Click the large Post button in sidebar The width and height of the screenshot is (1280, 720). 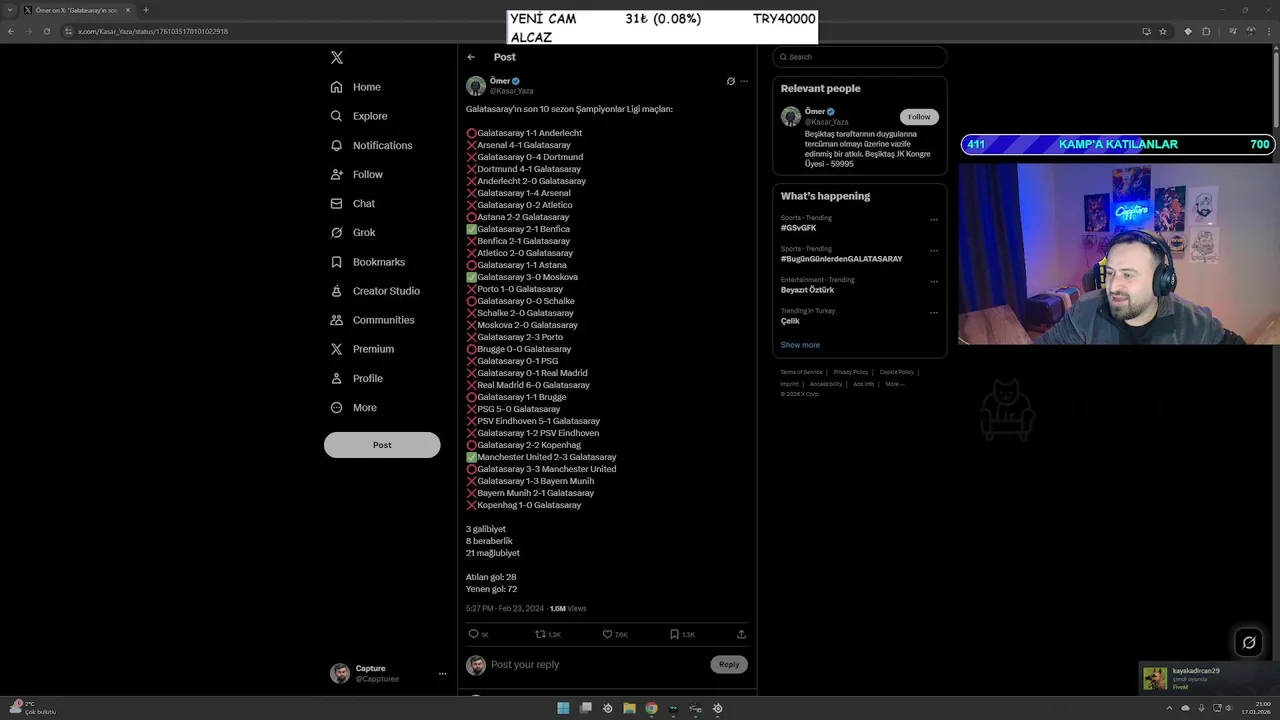(x=382, y=445)
